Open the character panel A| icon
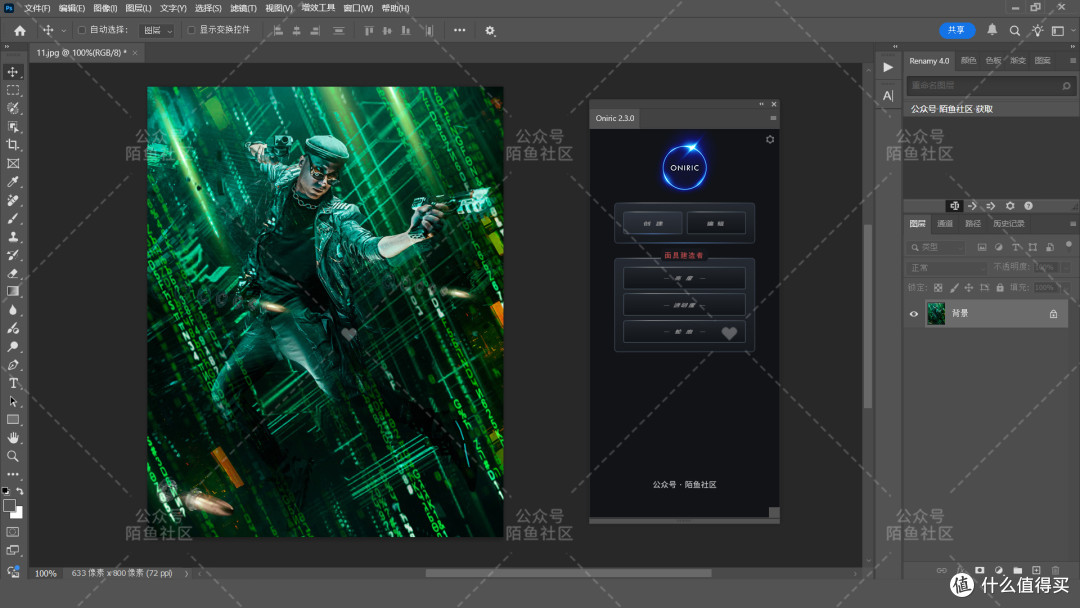Viewport: 1080px width, 608px height. click(x=888, y=96)
